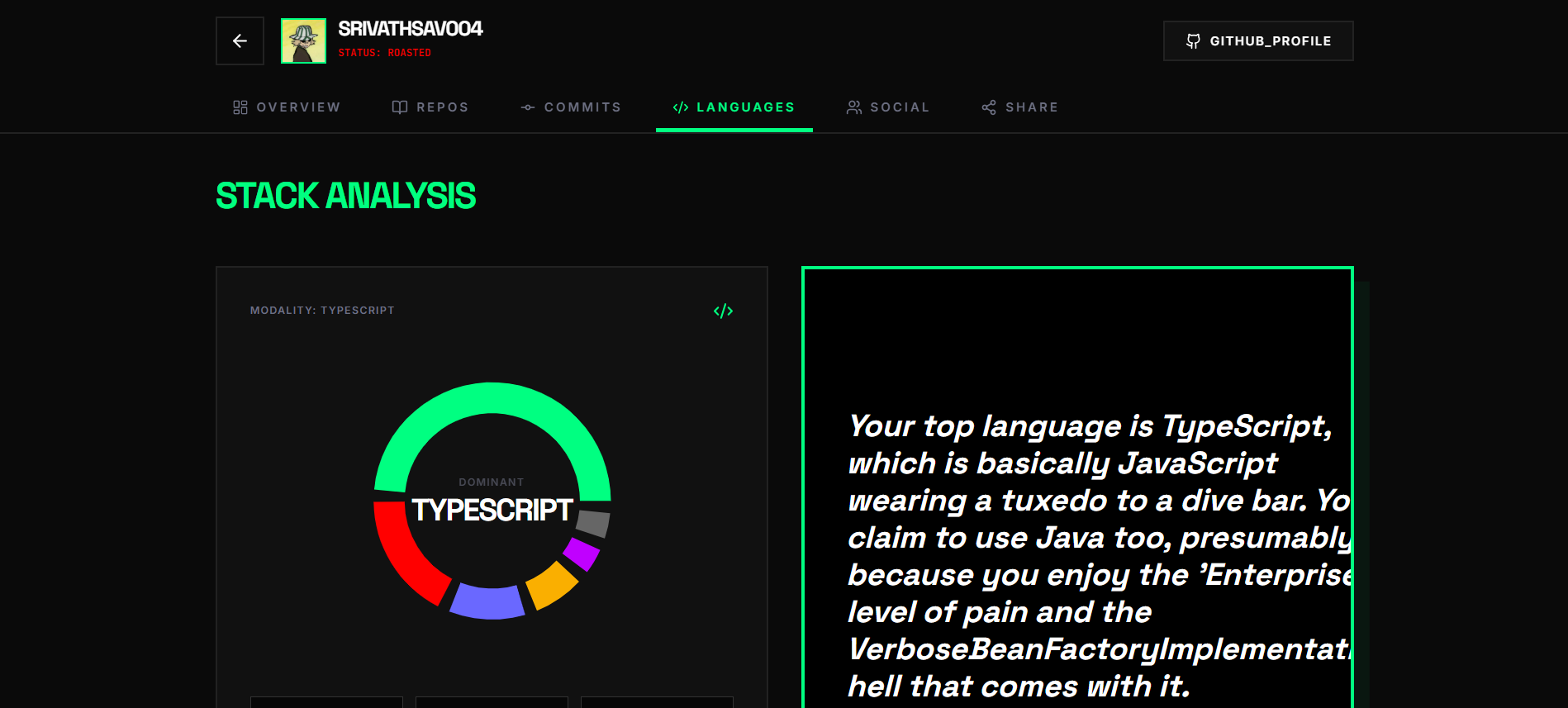Click the purple donut chart segment
The width and height of the screenshot is (1568, 708).
[582, 554]
